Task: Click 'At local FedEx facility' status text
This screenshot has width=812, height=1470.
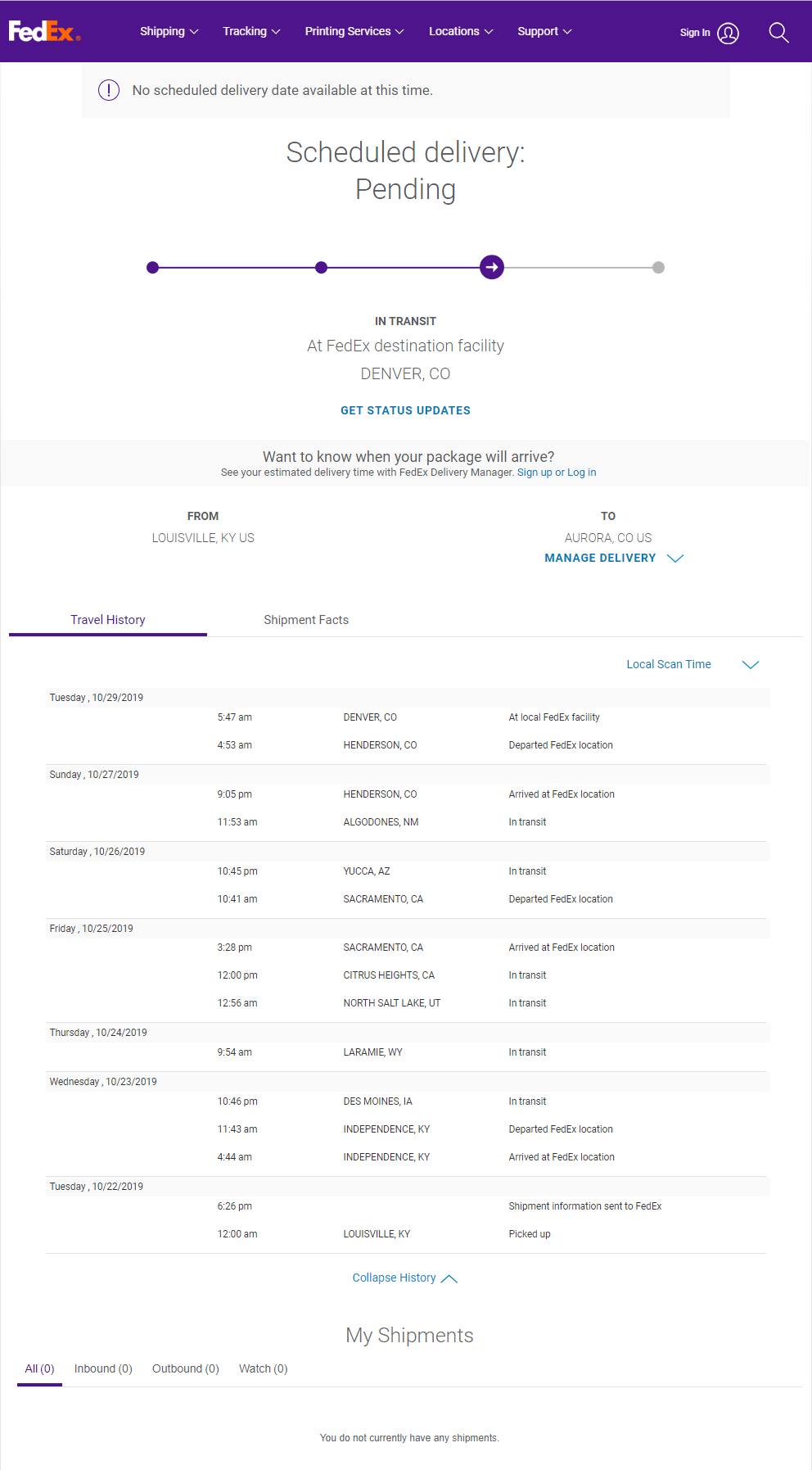Action: 554,717
